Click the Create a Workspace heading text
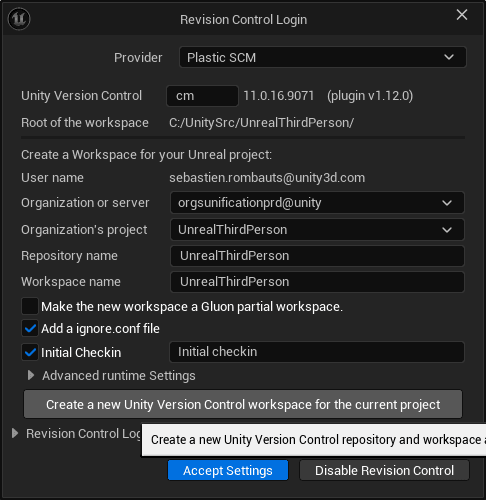 147,155
